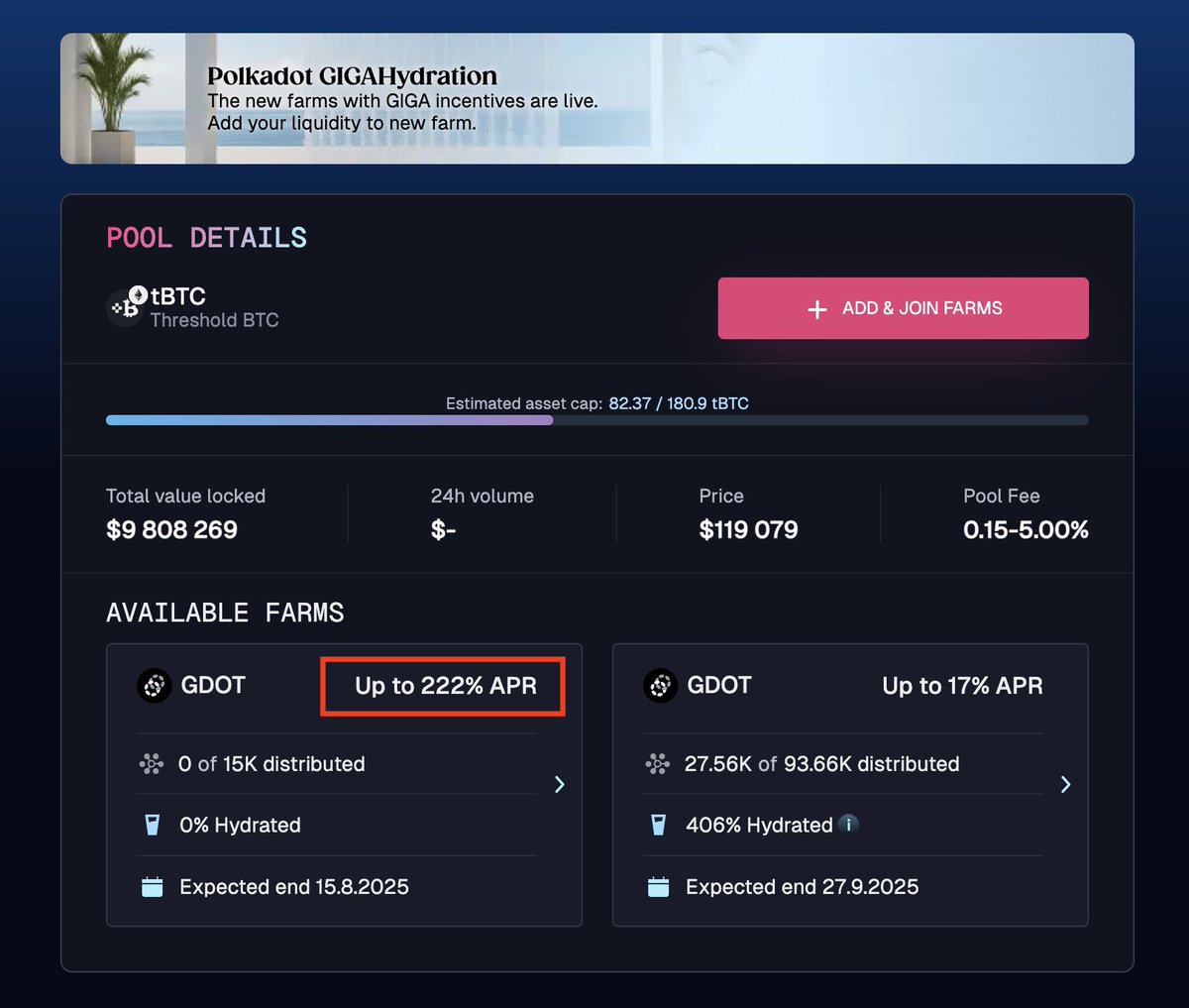The image size is (1189, 1008).
Task: Click GDOT token icon in second farm
Action: click(661, 686)
